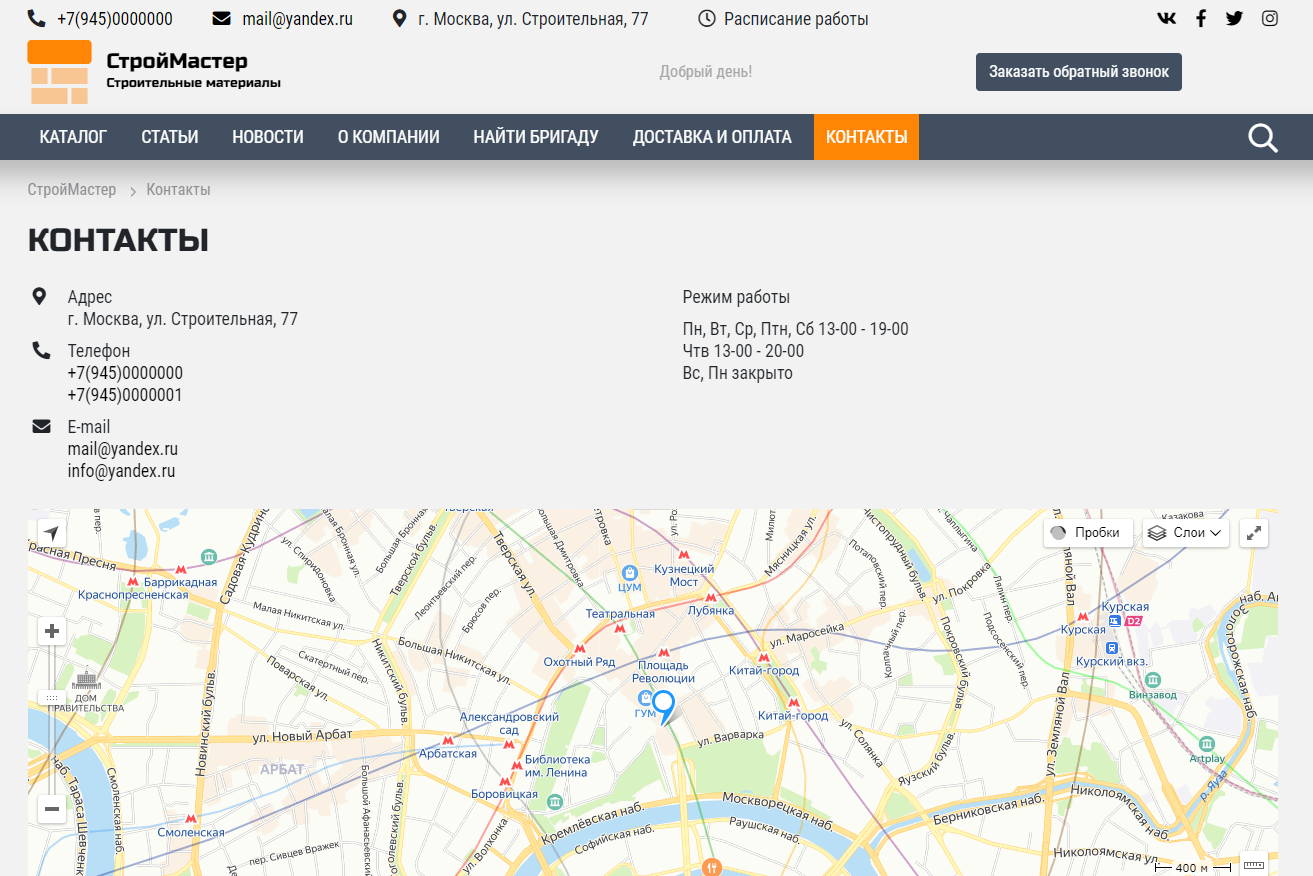Click the map geolocation arrow icon
Viewport: 1313px width, 876px height.
[x=52, y=533]
